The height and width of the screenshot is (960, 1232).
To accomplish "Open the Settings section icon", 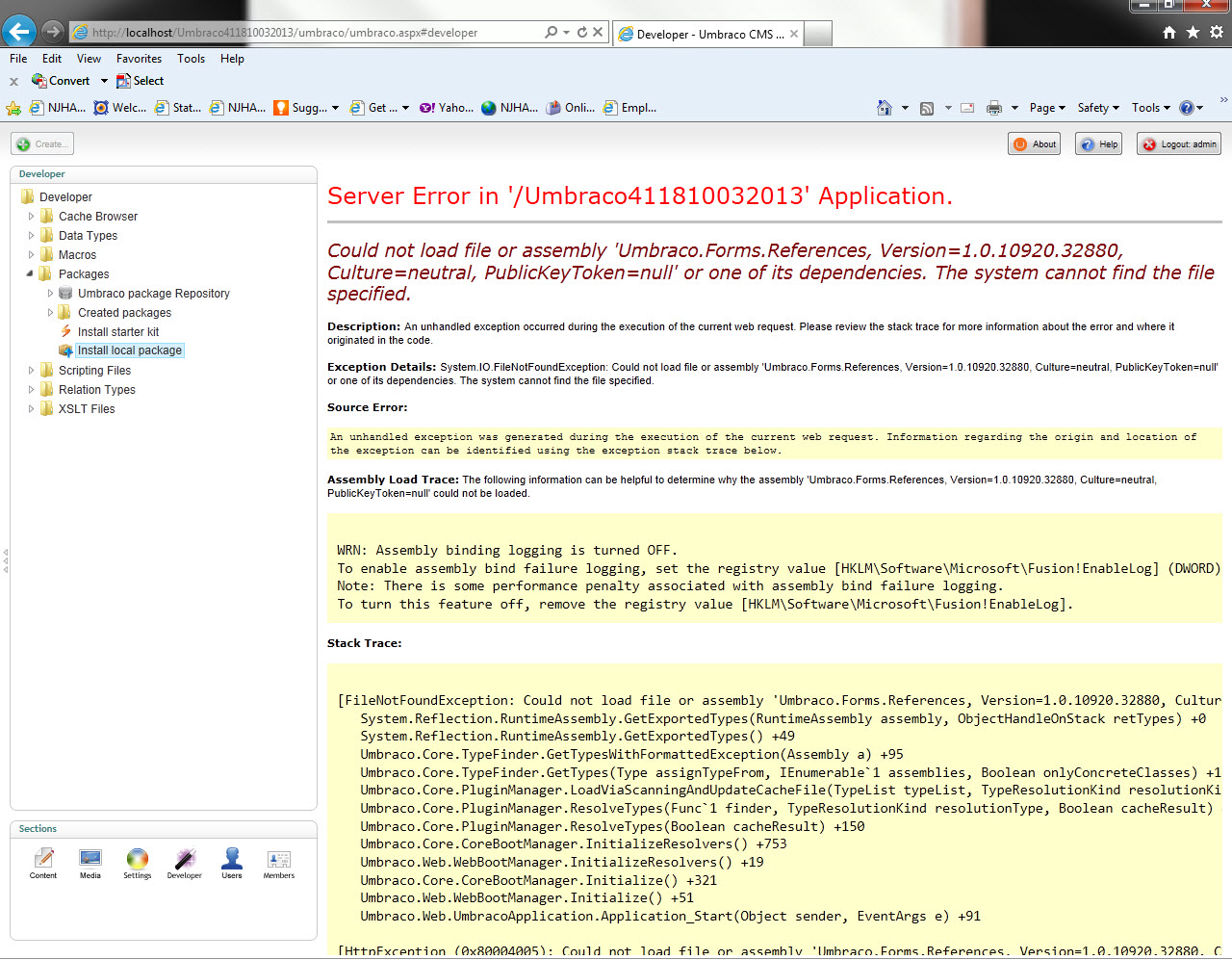I will point(138,864).
